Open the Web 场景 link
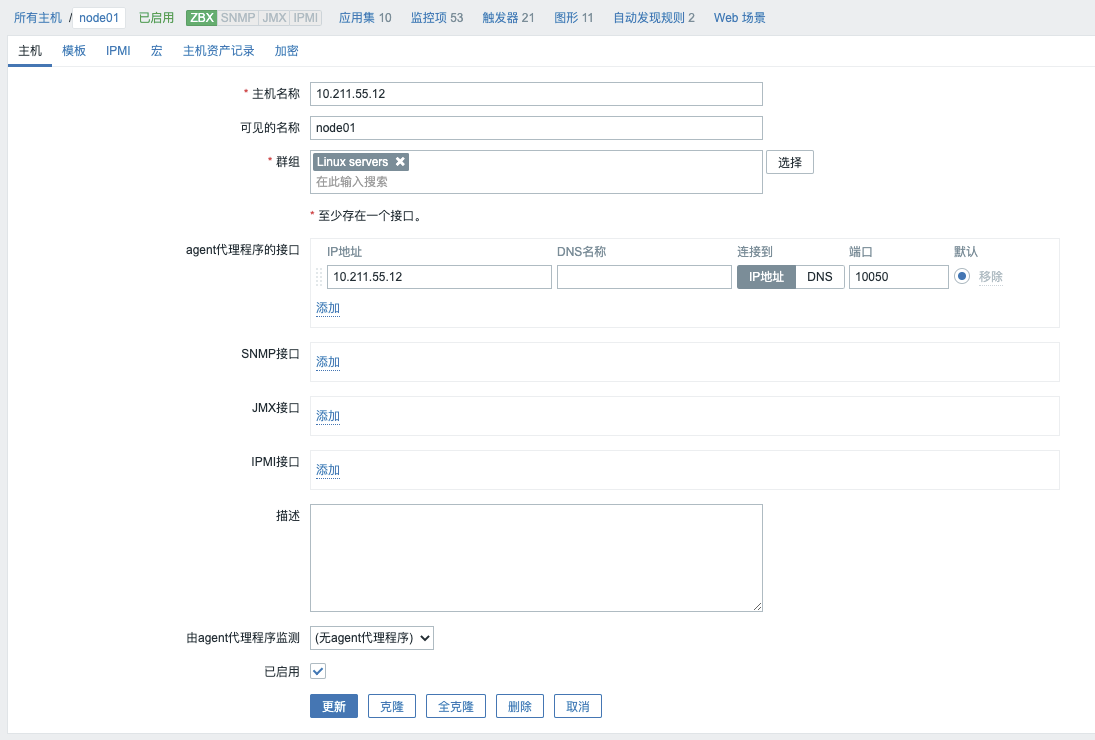Screen dimensions: 1095x740 click(740, 17)
